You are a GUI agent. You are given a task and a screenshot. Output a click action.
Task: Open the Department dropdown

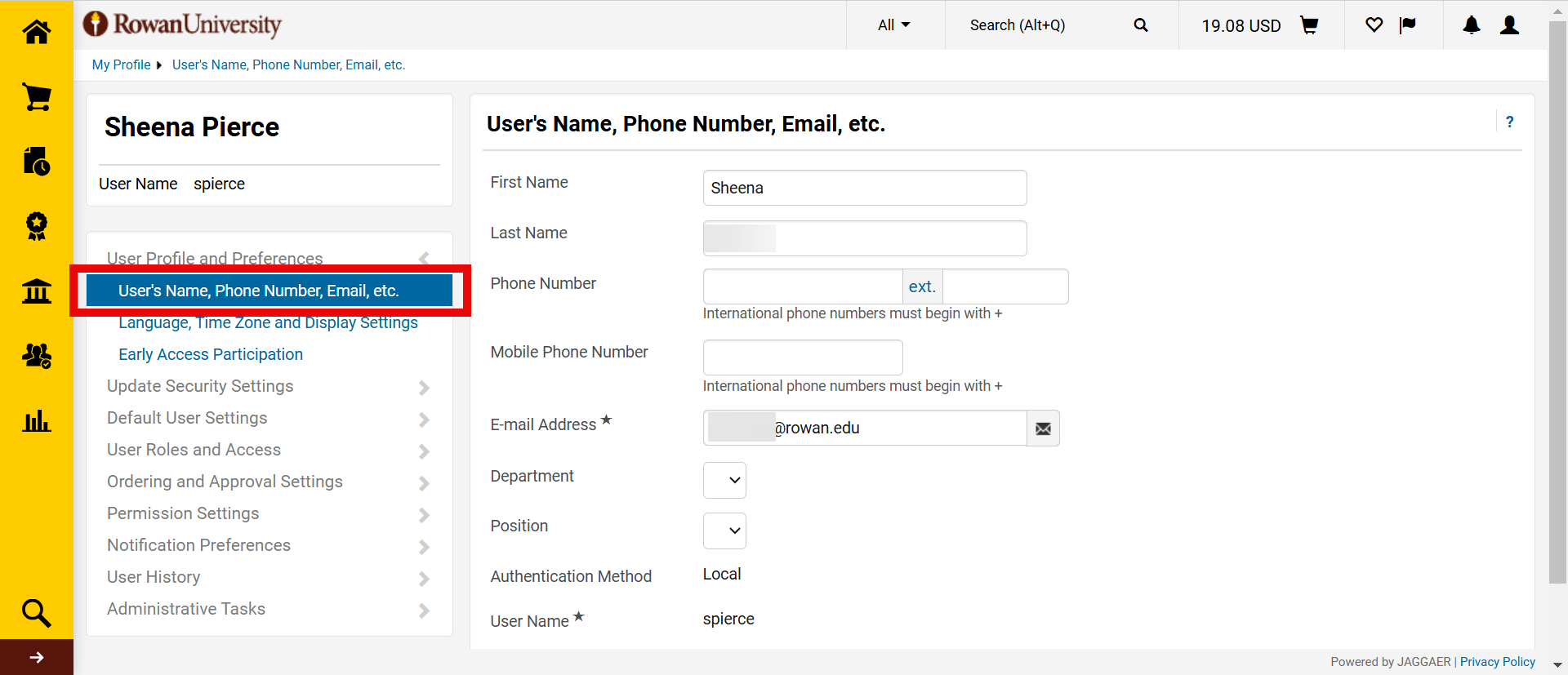pyautogui.click(x=724, y=480)
